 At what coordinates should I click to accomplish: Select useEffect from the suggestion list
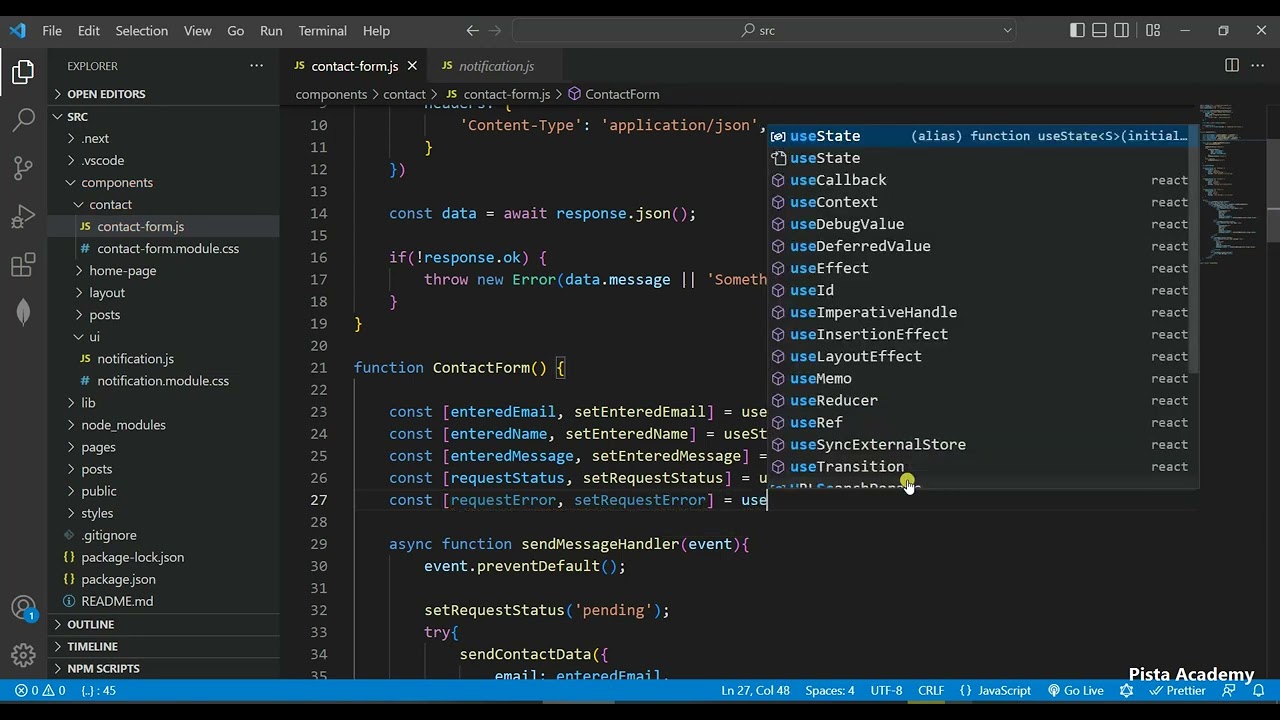[x=979, y=268]
